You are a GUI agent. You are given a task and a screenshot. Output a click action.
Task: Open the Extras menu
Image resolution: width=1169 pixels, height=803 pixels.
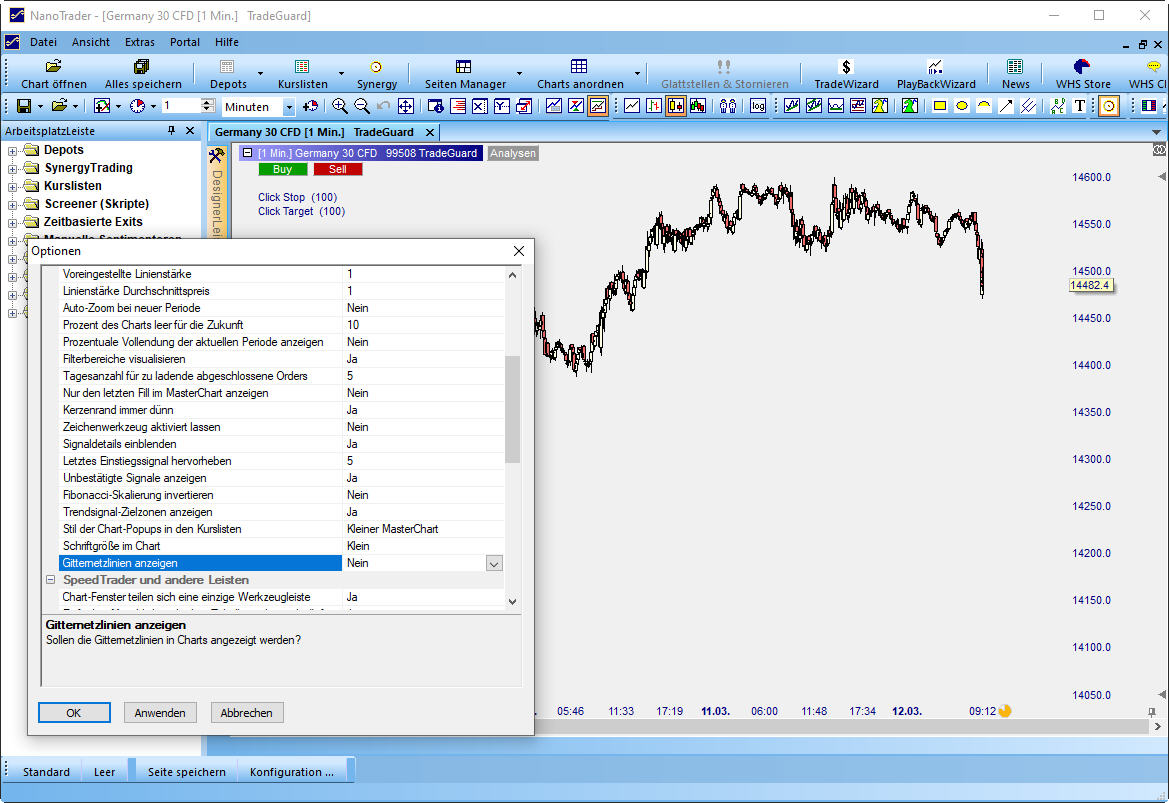[139, 42]
